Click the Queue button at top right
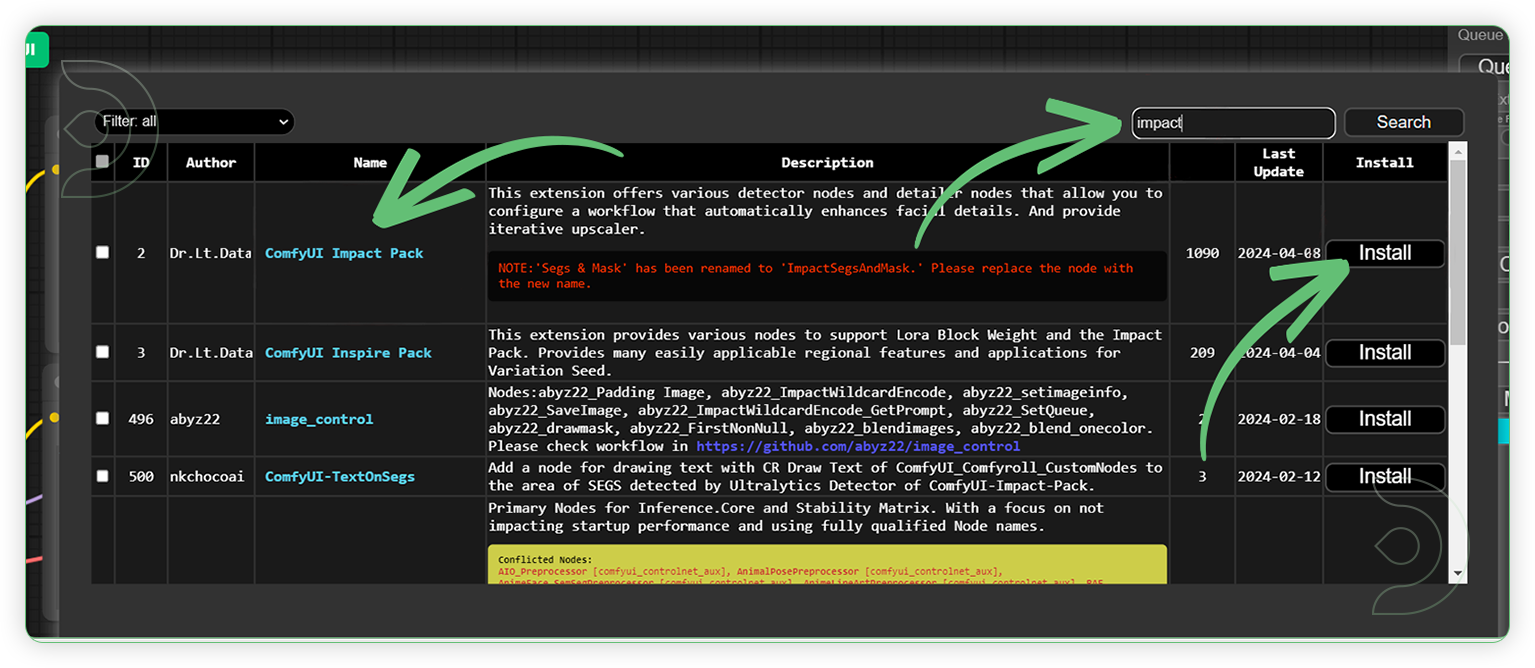 pos(1481,35)
